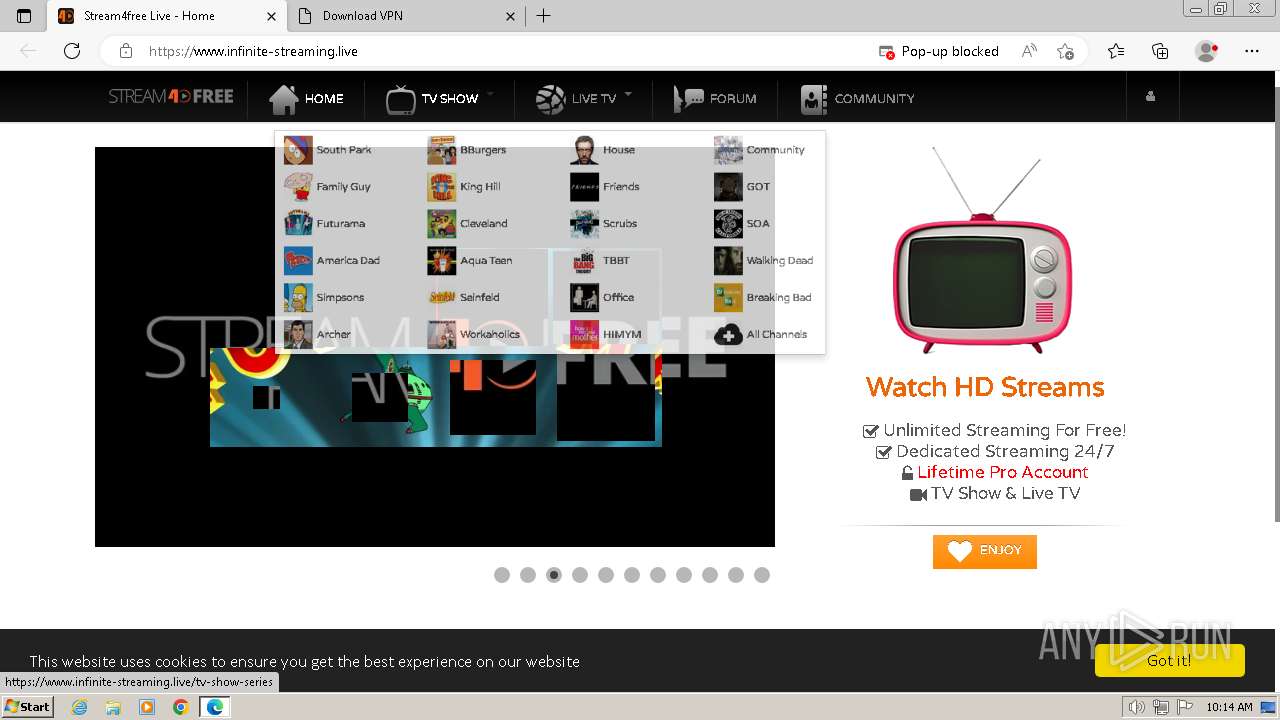Screen dimensions: 1280x720
Task: Select the Breaking Bad channel icon
Action: (728, 298)
